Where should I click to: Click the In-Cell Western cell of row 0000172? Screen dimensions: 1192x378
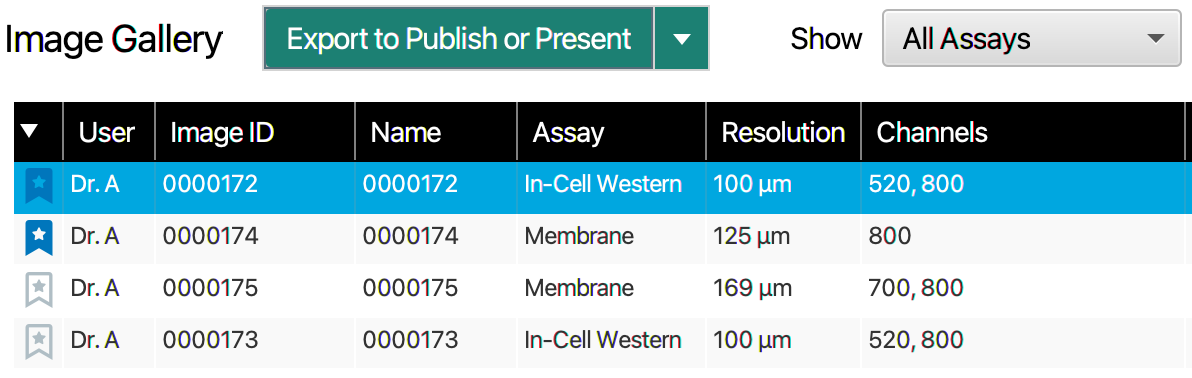(603, 184)
